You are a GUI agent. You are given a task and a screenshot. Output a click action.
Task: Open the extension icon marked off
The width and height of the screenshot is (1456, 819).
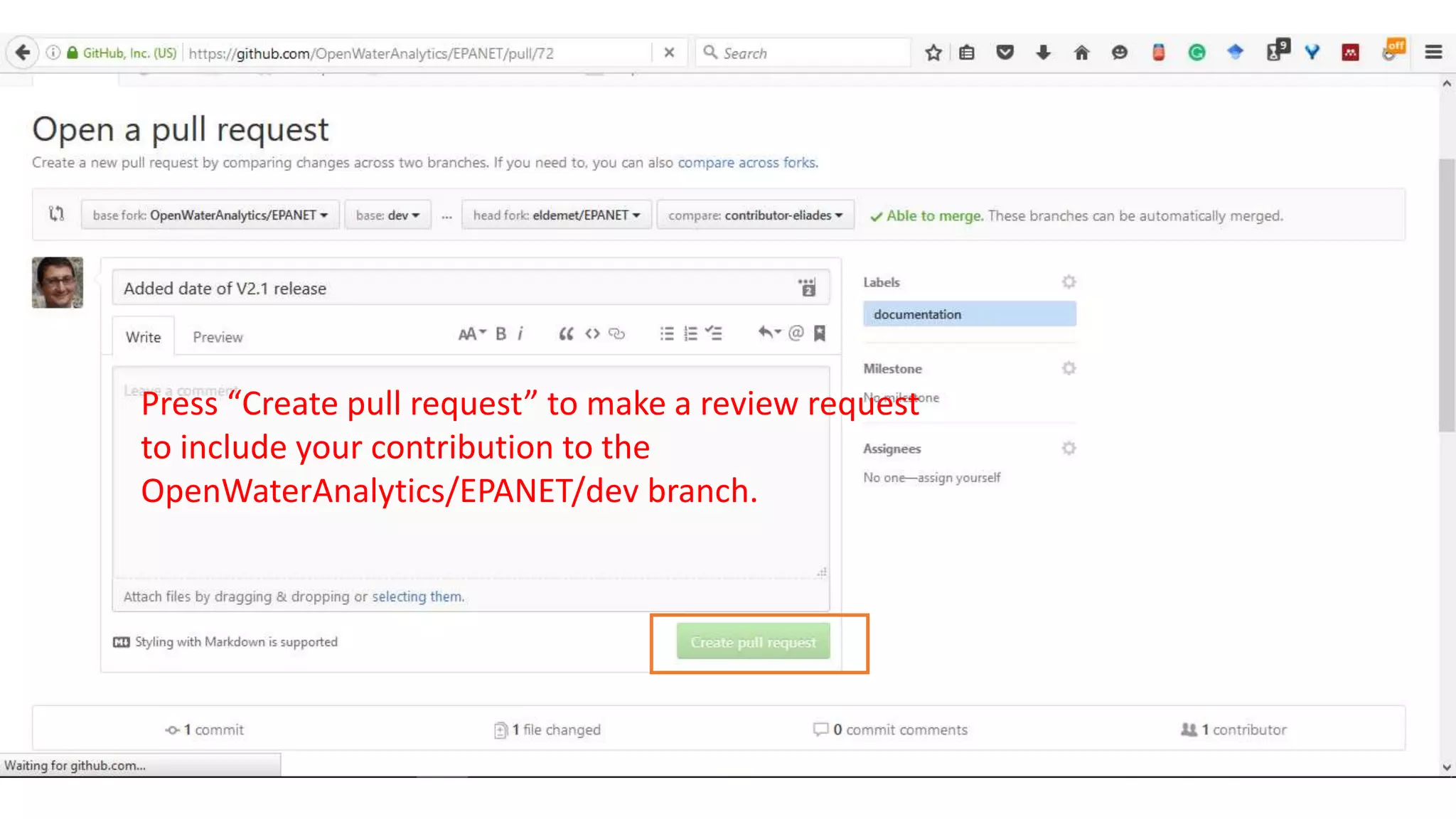pos(1393,50)
